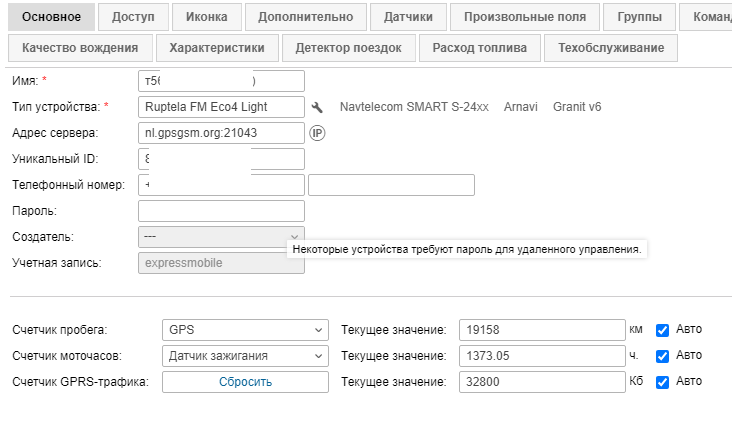Viewport: 732px width, 426px height.
Task: Select the Arnavi device type link
Action: tap(521, 107)
